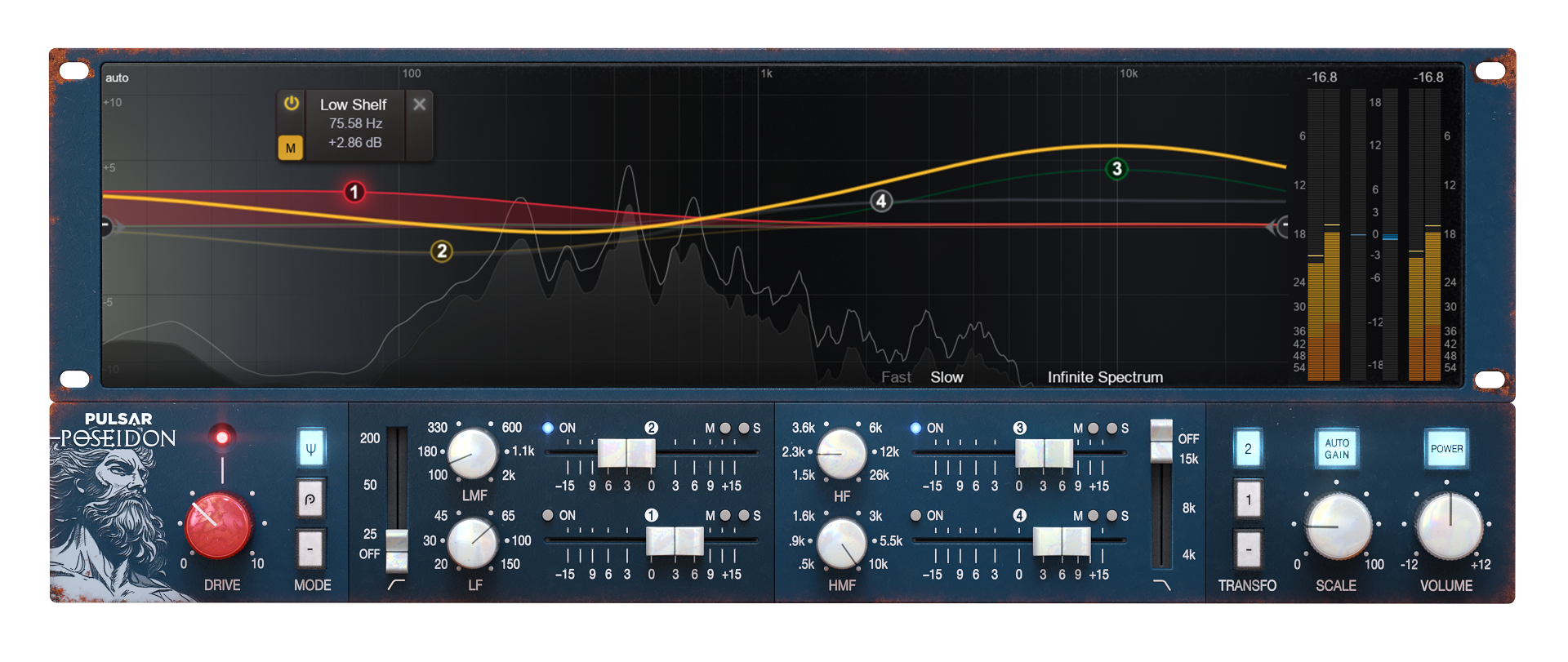The image size is (1568, 662).
Task: Select the gray EQ node 4 on the graph
Action: pos(880,201)
